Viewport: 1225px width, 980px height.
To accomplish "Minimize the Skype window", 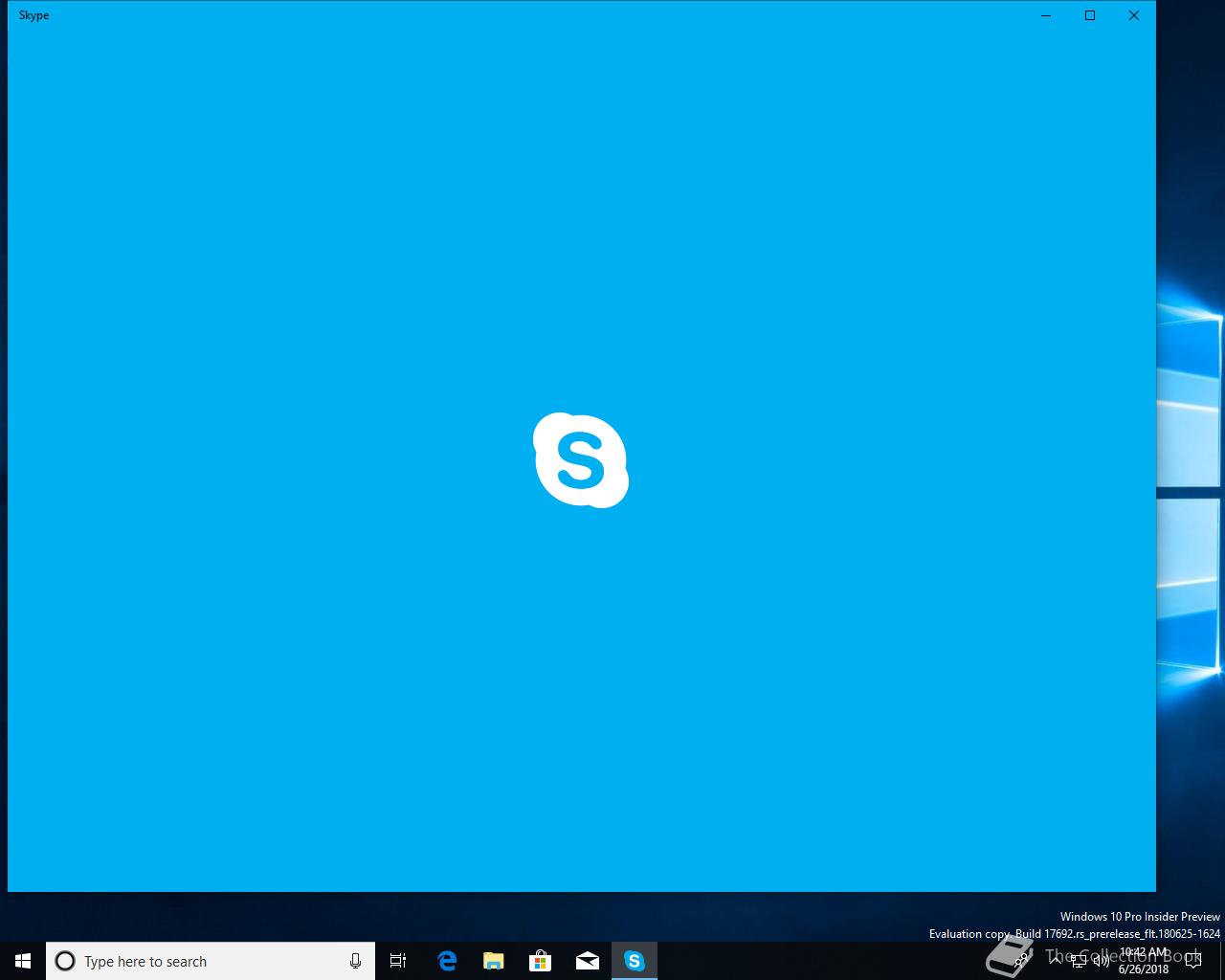I will 1046,15.
